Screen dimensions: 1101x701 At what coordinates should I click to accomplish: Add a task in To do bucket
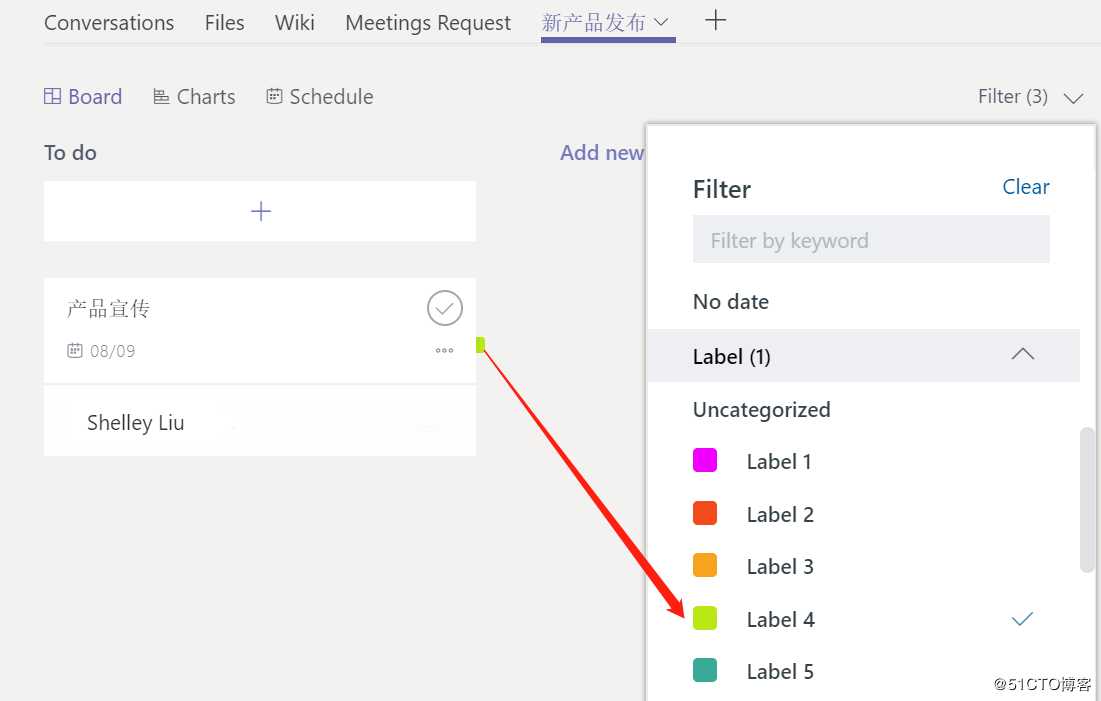coord(260,211)
